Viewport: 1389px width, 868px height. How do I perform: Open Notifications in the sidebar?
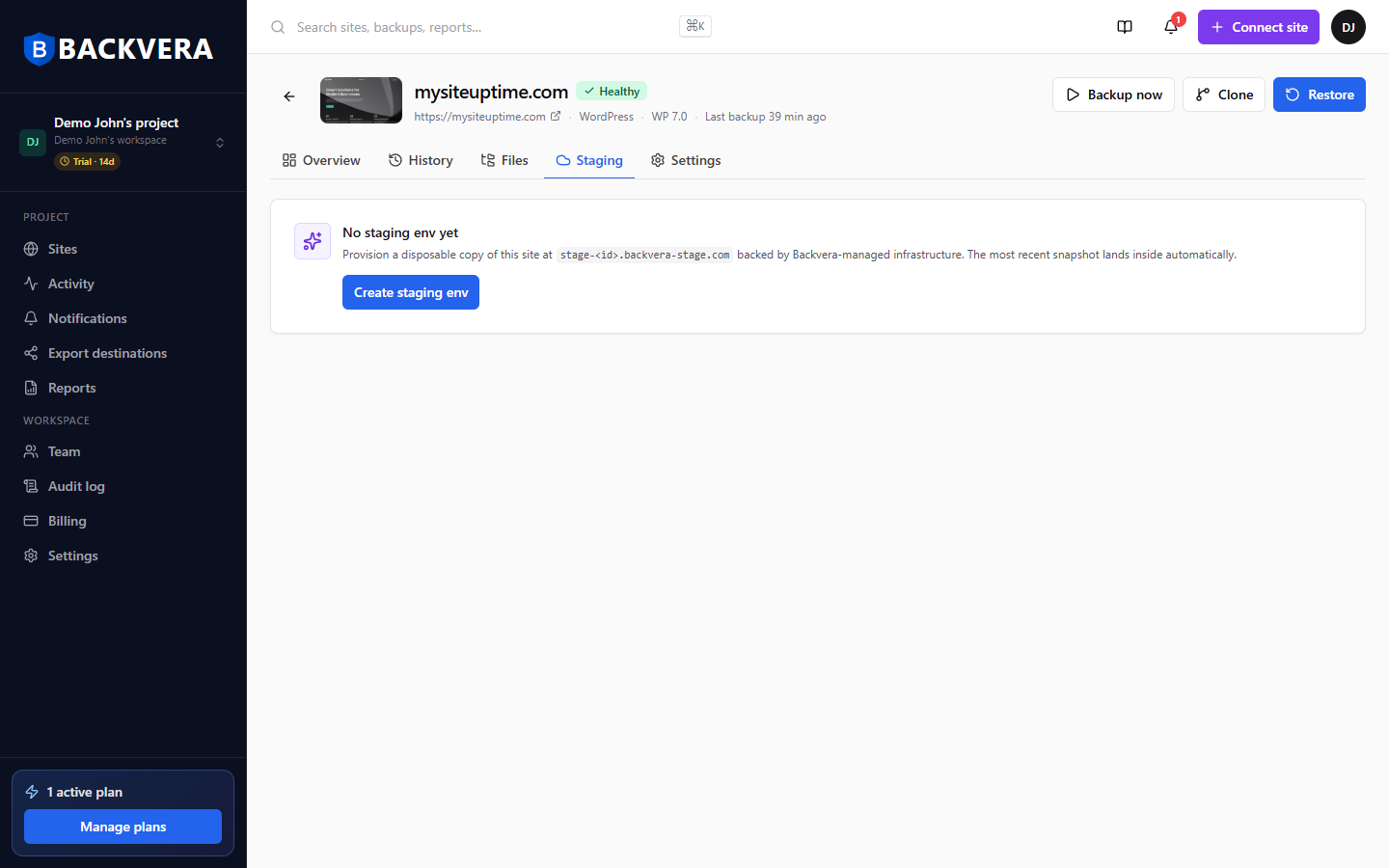(x=123, y=318)
